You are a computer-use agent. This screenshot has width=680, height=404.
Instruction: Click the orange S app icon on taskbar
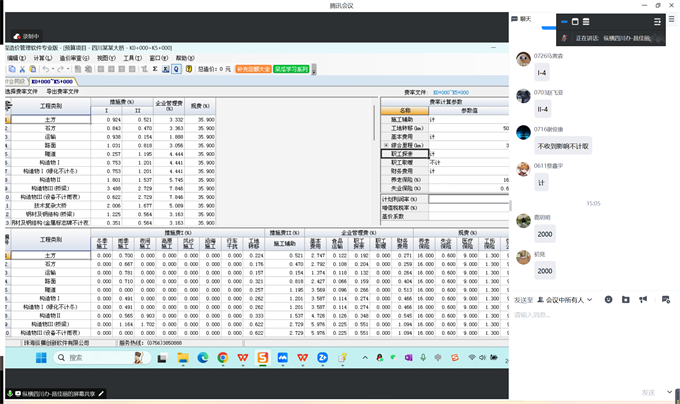pyautogui.click(x=262, y=358)
